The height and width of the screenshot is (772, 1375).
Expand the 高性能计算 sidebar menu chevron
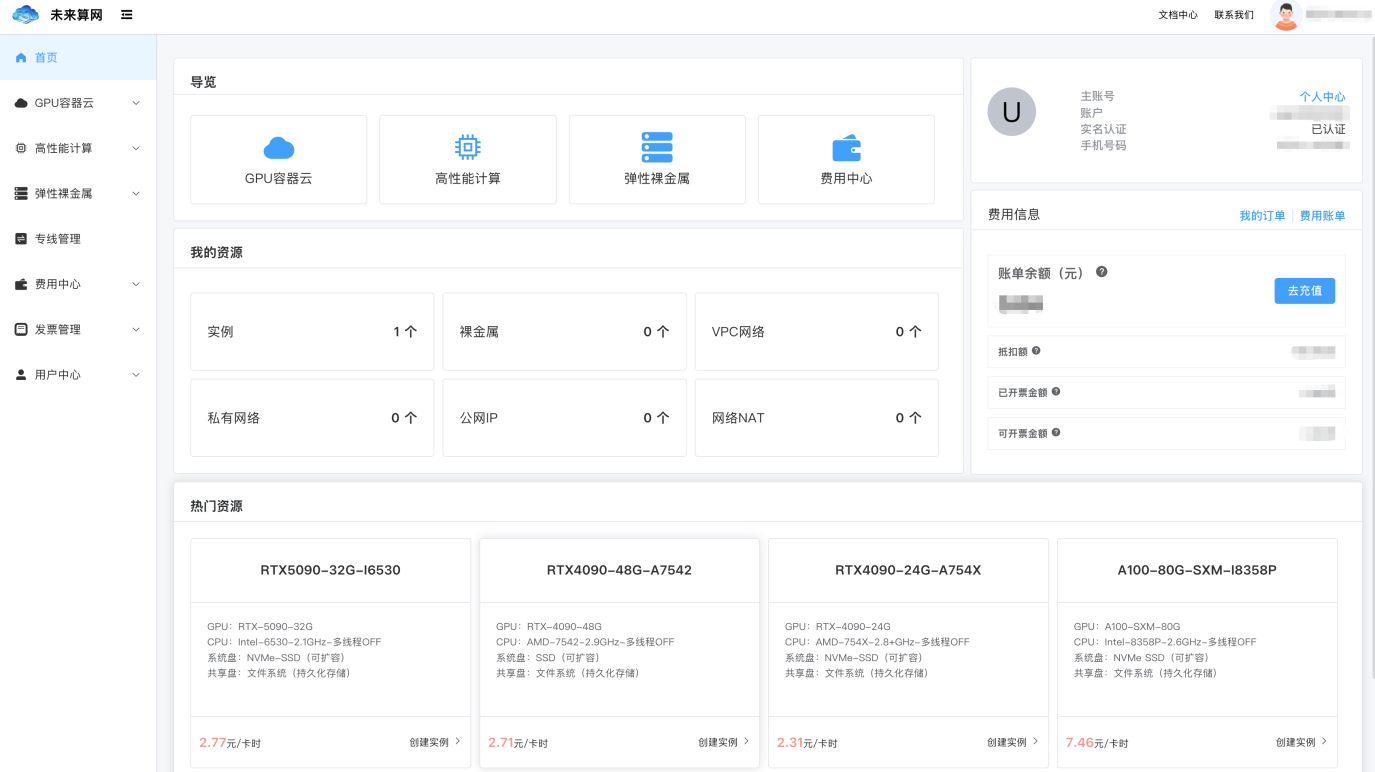click(136, 148)
